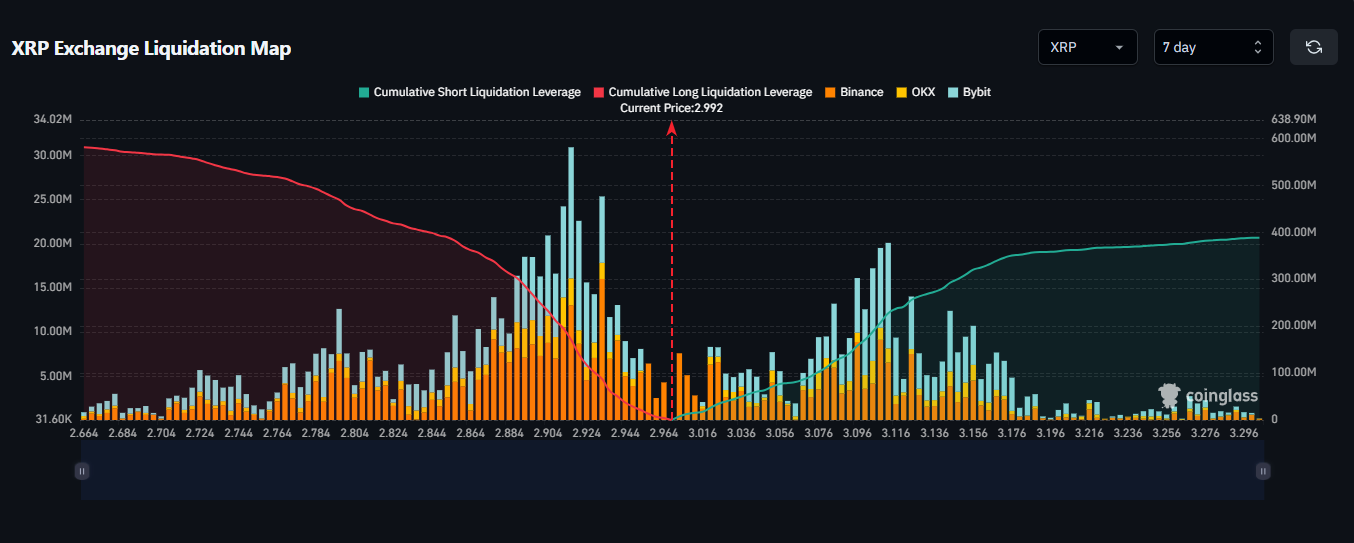
Task: Click the 7 day selector arrows
Action: click(1258, 47)
